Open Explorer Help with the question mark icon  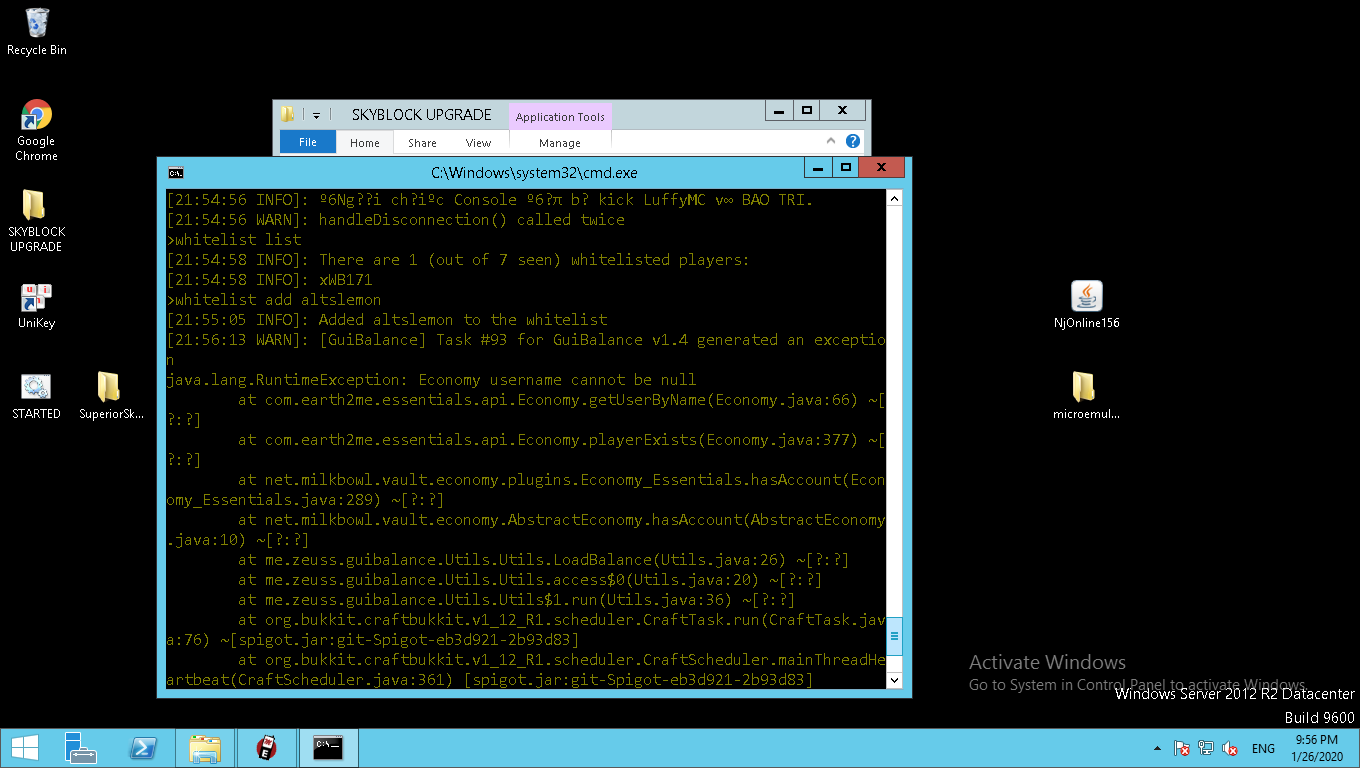[x=853, y=142]
